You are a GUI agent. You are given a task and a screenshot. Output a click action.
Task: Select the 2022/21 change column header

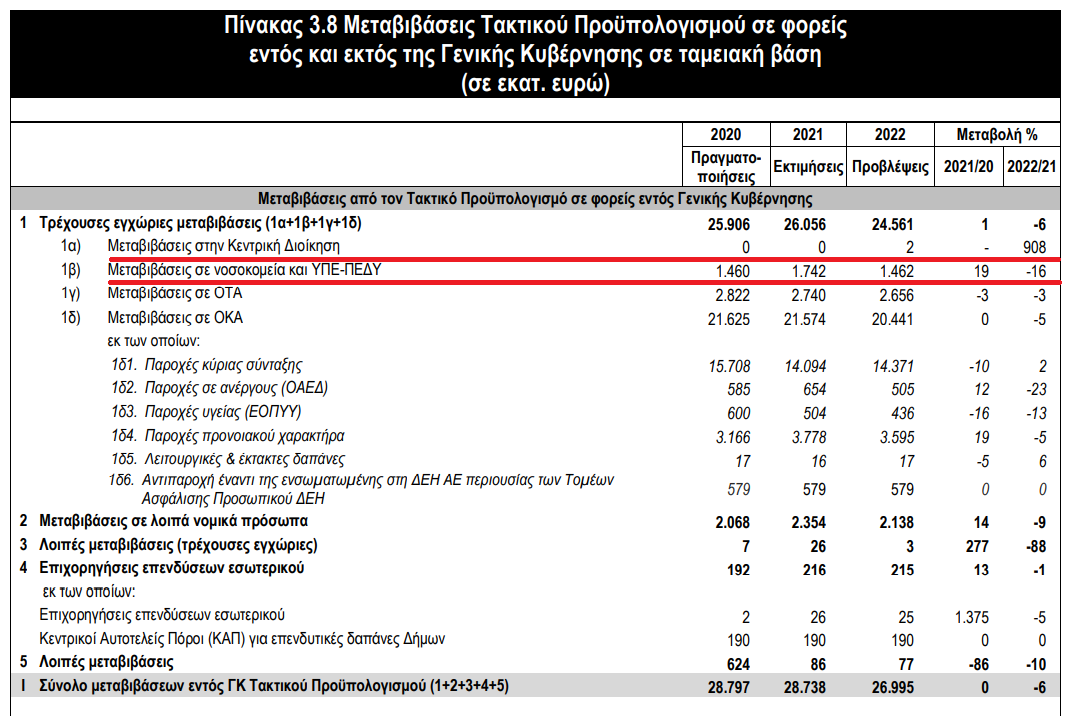[x=1030, y=167]
